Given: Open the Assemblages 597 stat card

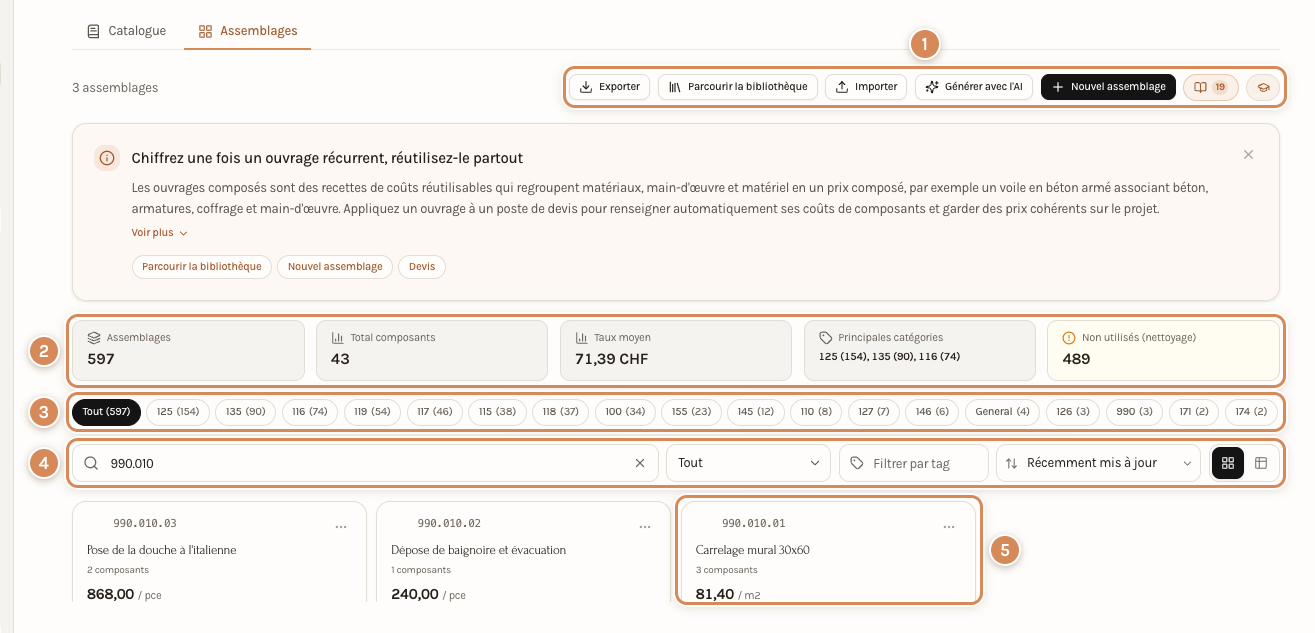Looking at the screenshot, I should click(x=188, y=350).
